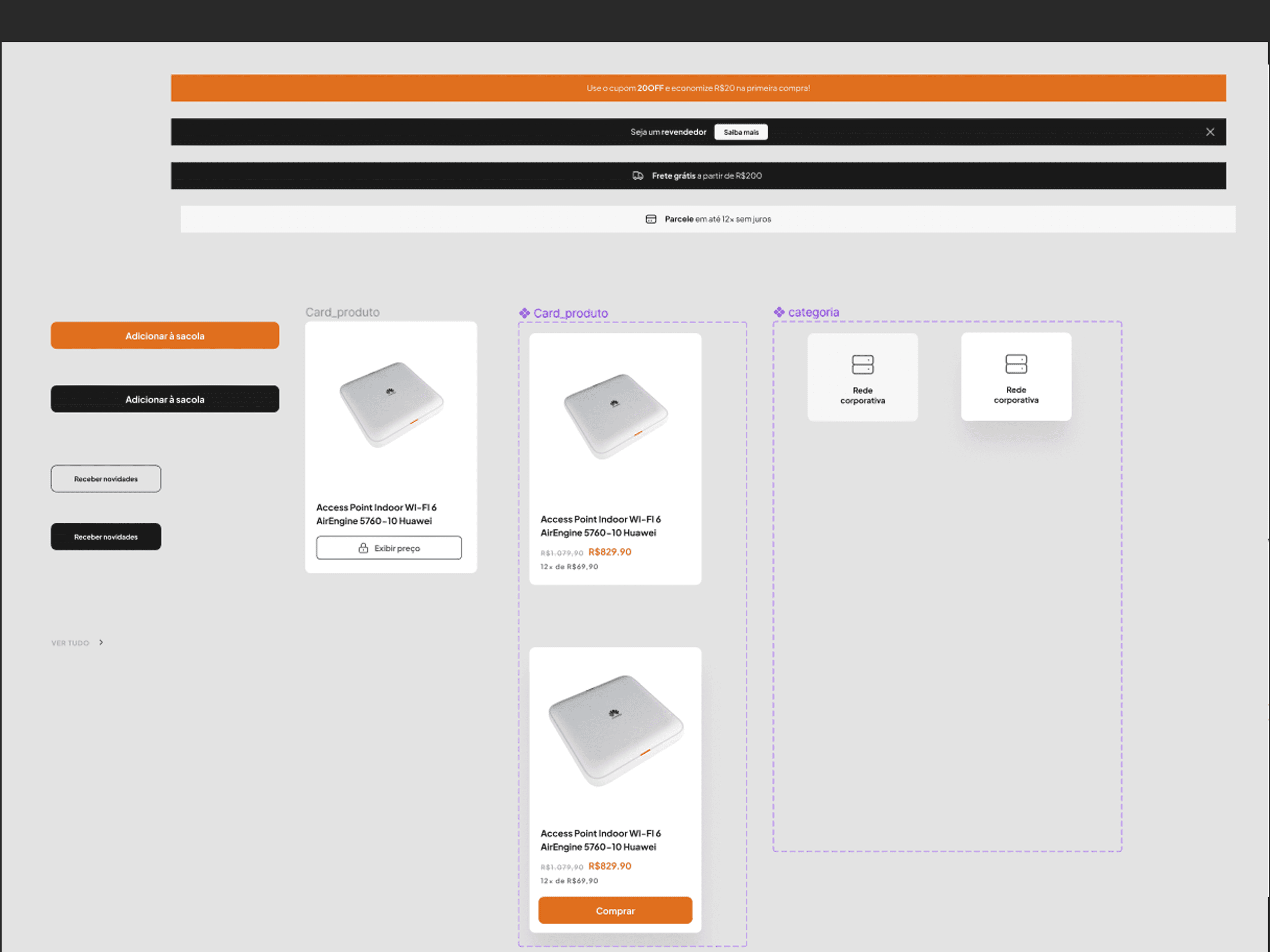Click the orange 'Comprar' button
Viewport: 1270px width, 952px height.
(615, 910)
